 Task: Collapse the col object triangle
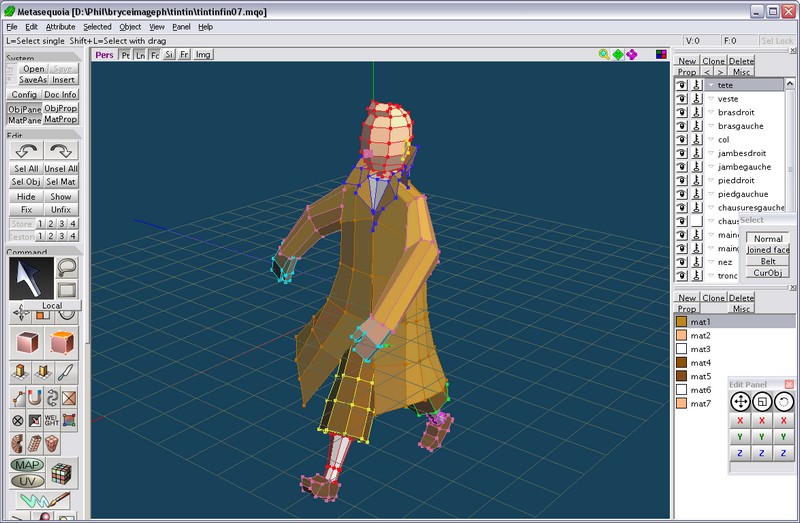tap(711, 139)
